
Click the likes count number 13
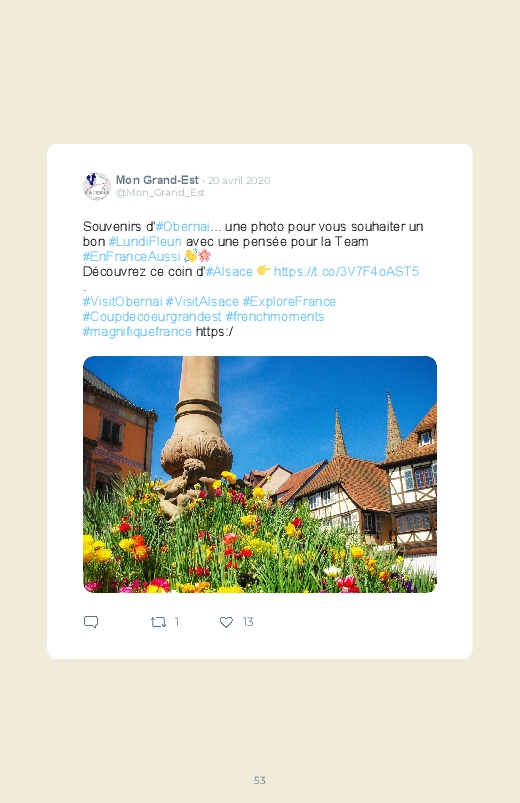[x=248, y=622]
